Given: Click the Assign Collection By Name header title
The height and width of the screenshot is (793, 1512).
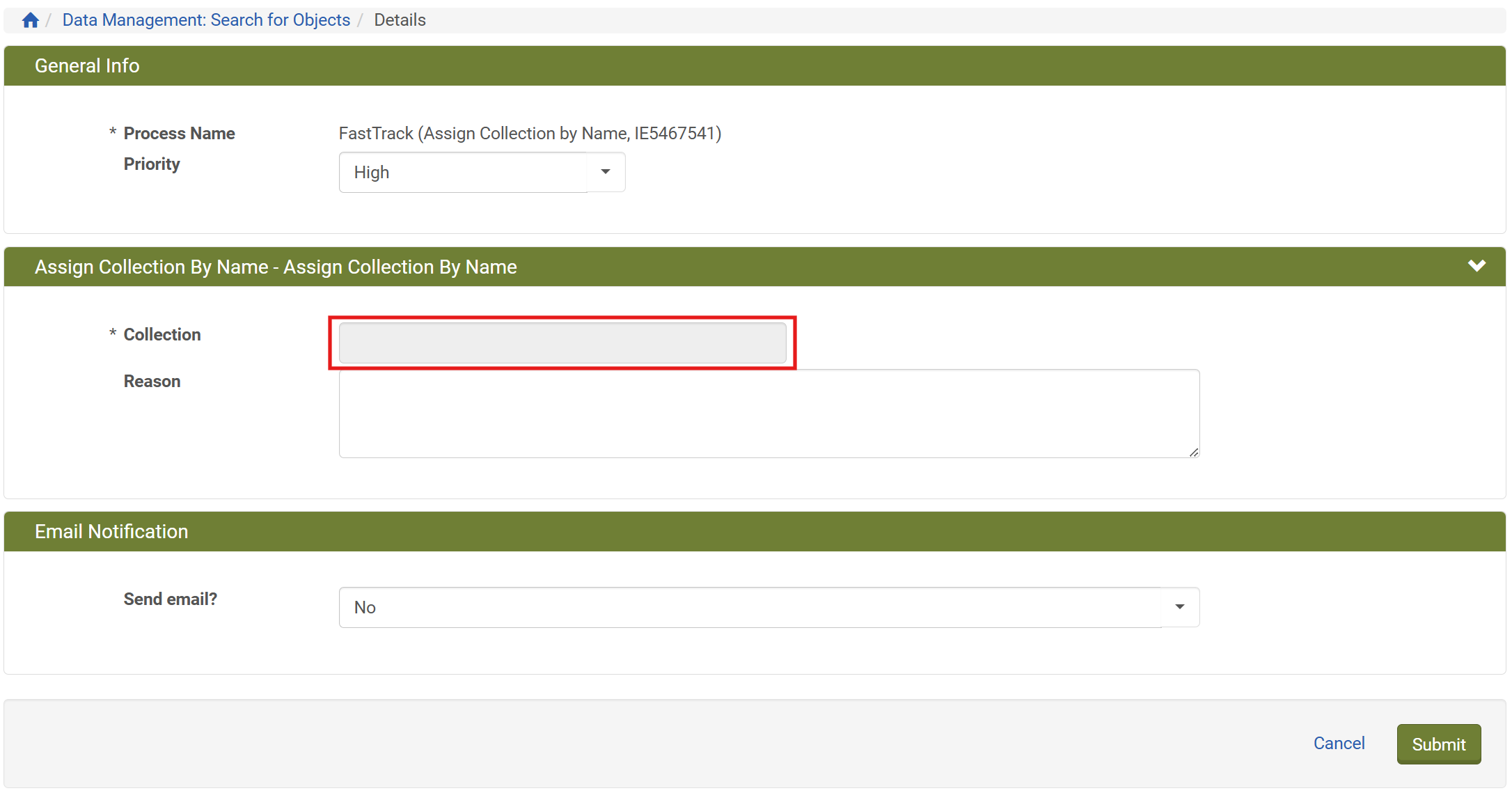Looking at the screenshot, I should point(276,267).
